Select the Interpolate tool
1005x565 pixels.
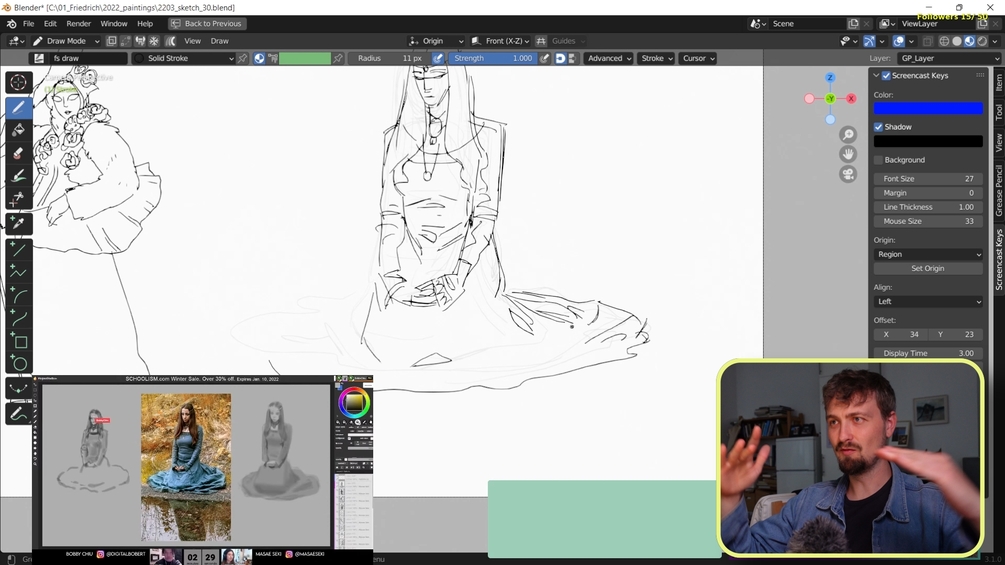click(18, 388)
